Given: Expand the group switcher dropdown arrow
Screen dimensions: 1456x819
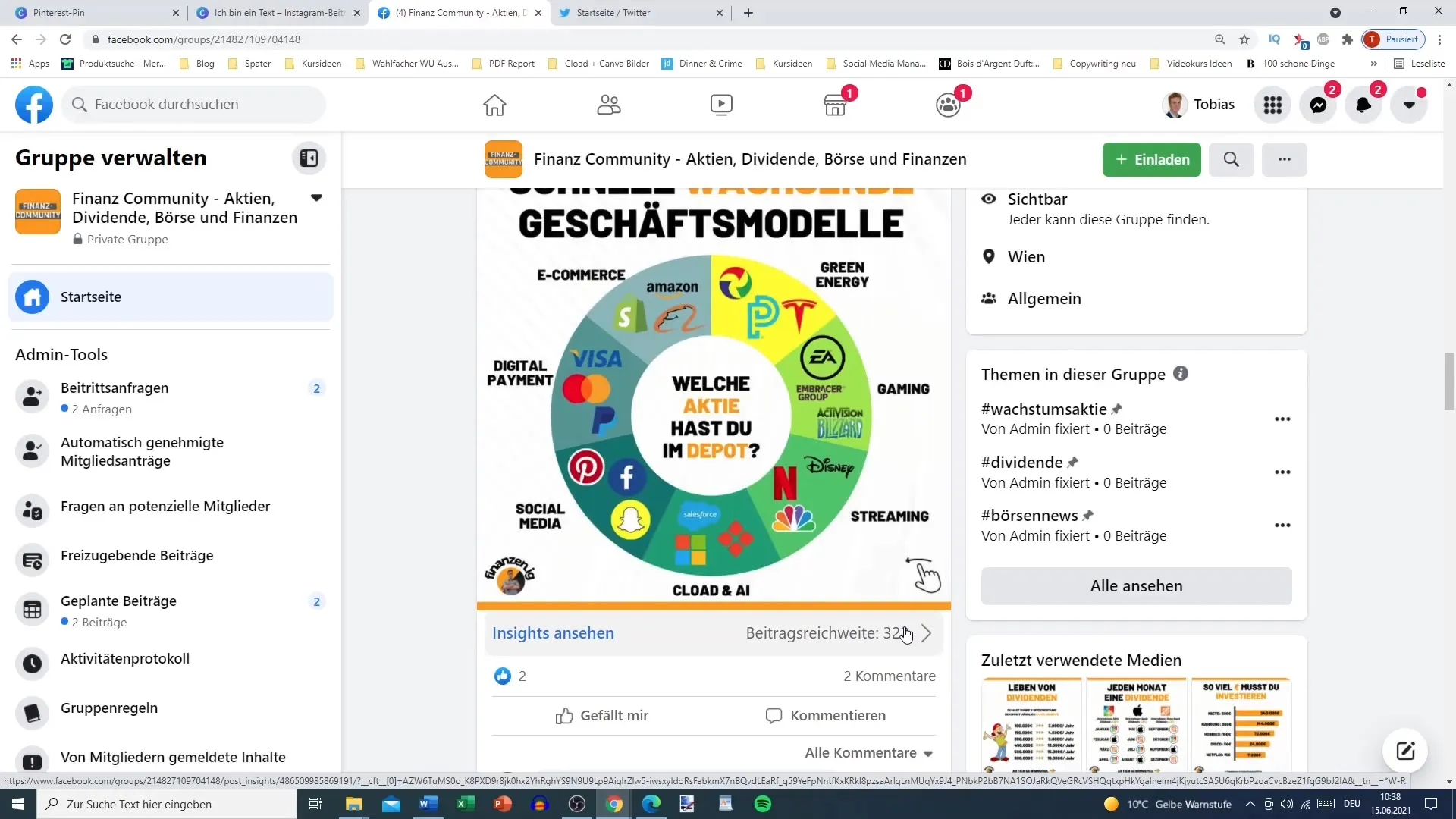Looking at the screenshot, I should (316, 199).
